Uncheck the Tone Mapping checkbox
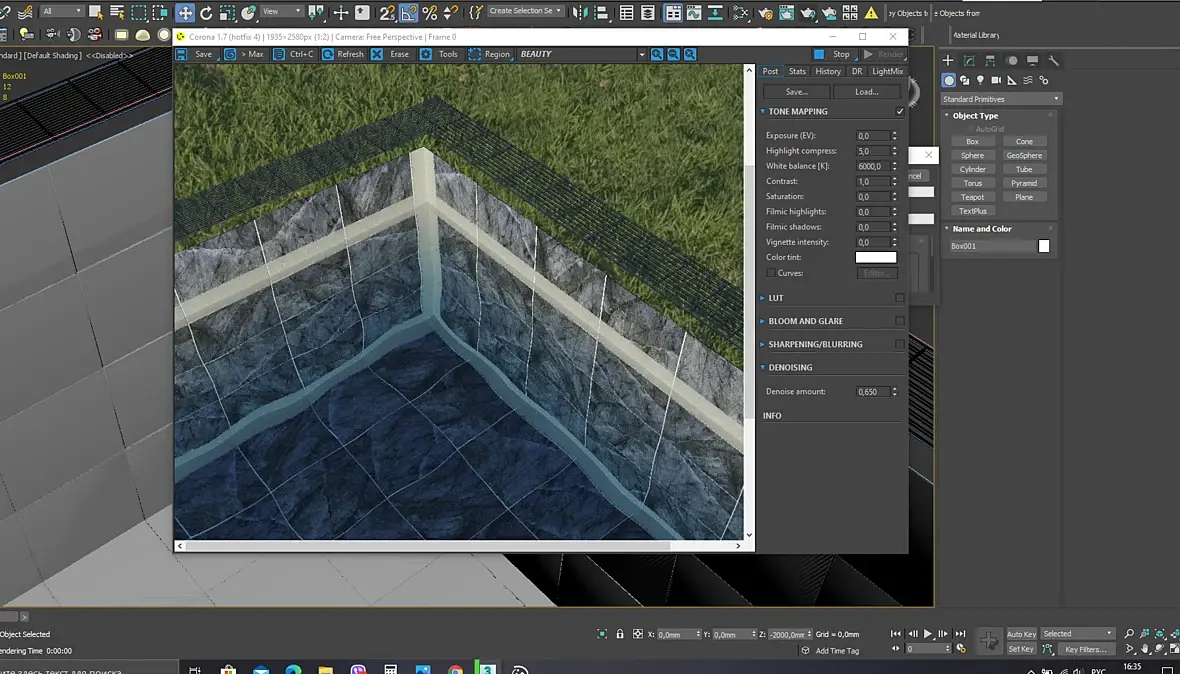1180x674 pixels. pyautogui.click(x=899, y=112)
